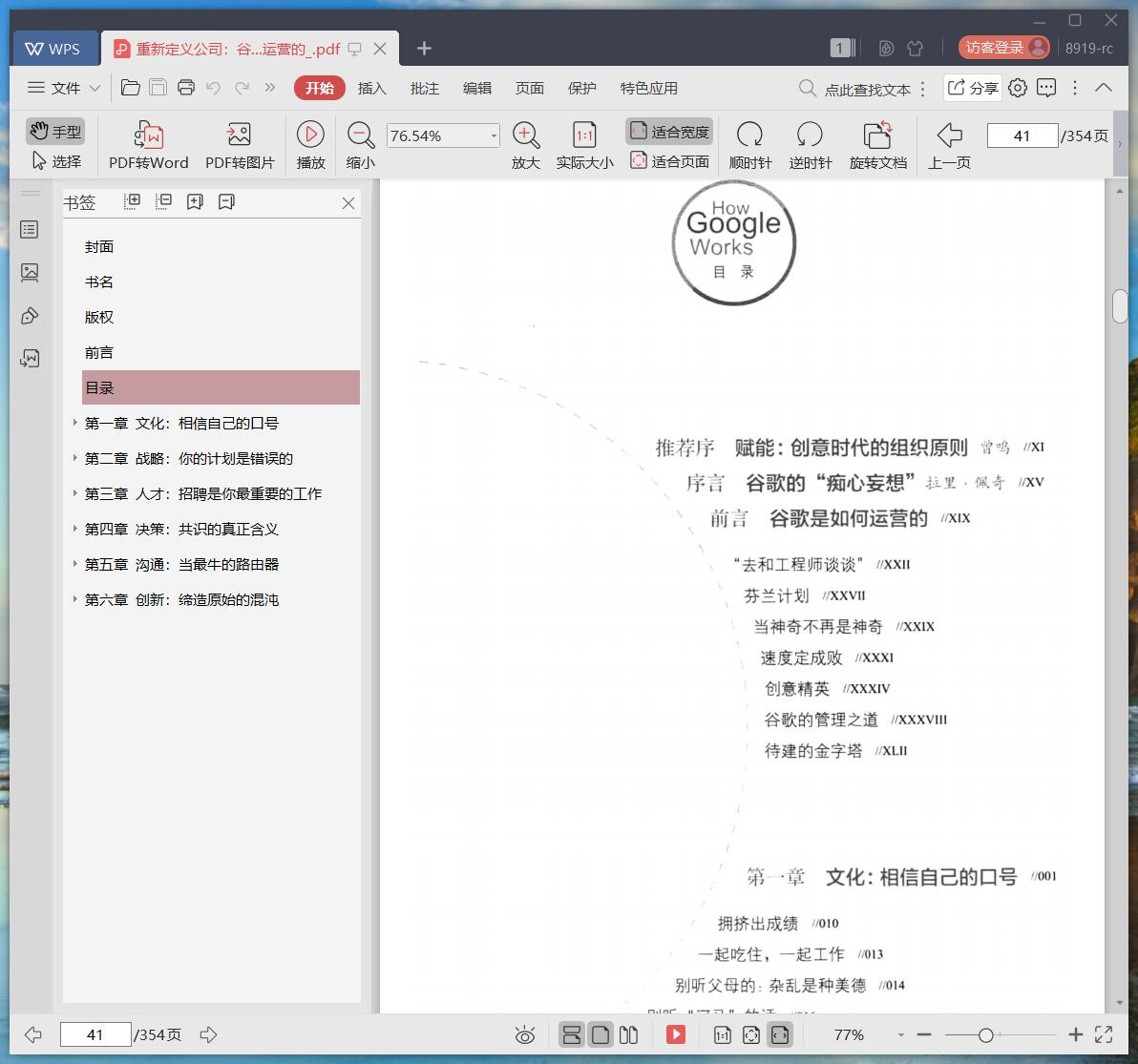Enable continuous scrolling view

(572, 1034)
